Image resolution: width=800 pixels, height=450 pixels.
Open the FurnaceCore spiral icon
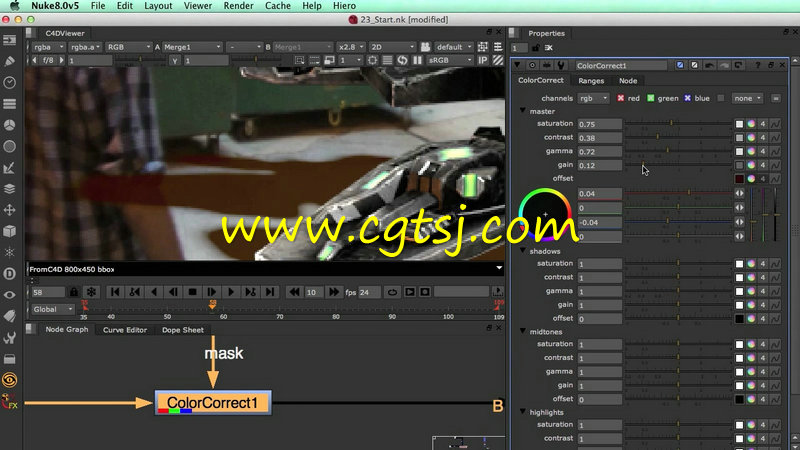9,380
